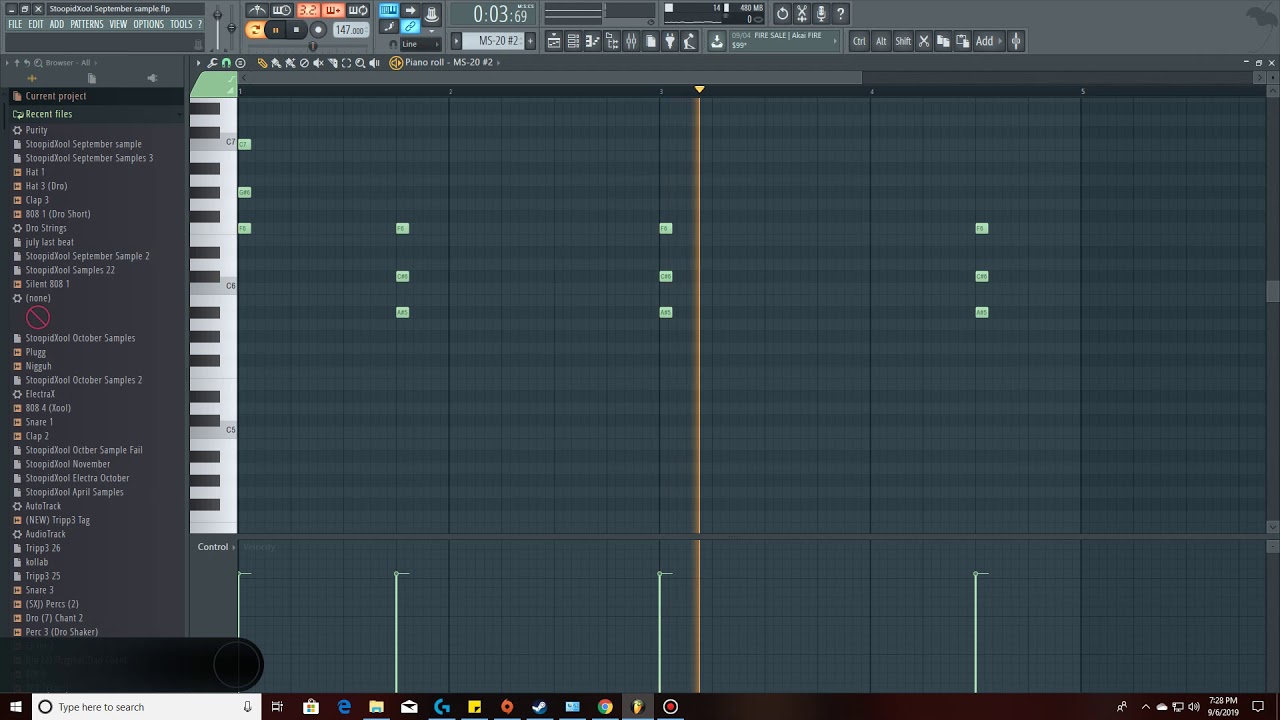Image resolution: width=1280 pixels, height=720 pixels.
Task: Click the download content library icon
Action: click(717, 41)
